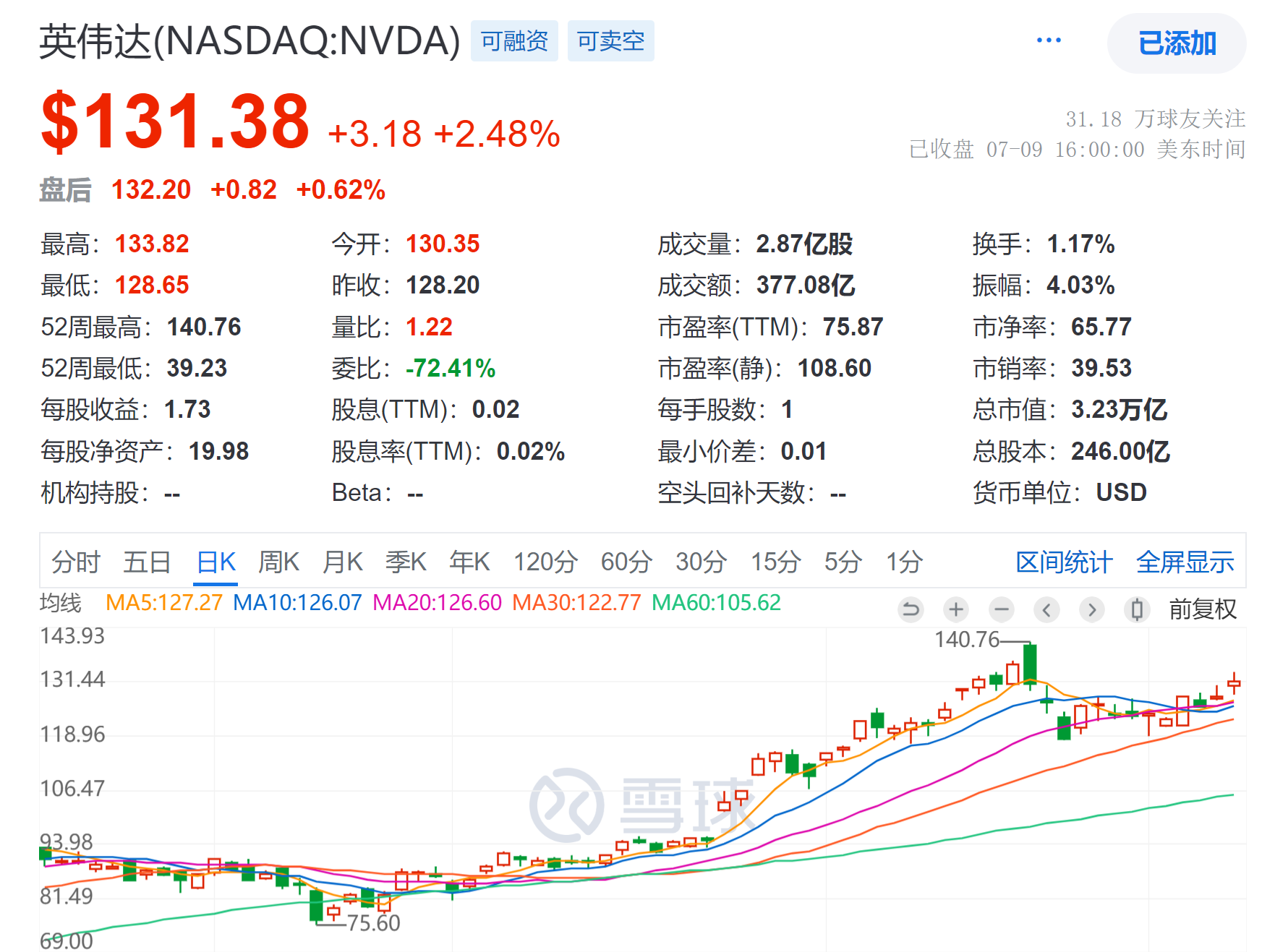Open the 前复权 adjustment dropdown
Viewport: 1275px width, 952px height.
pyautogui.click(x=1204, y=609)
